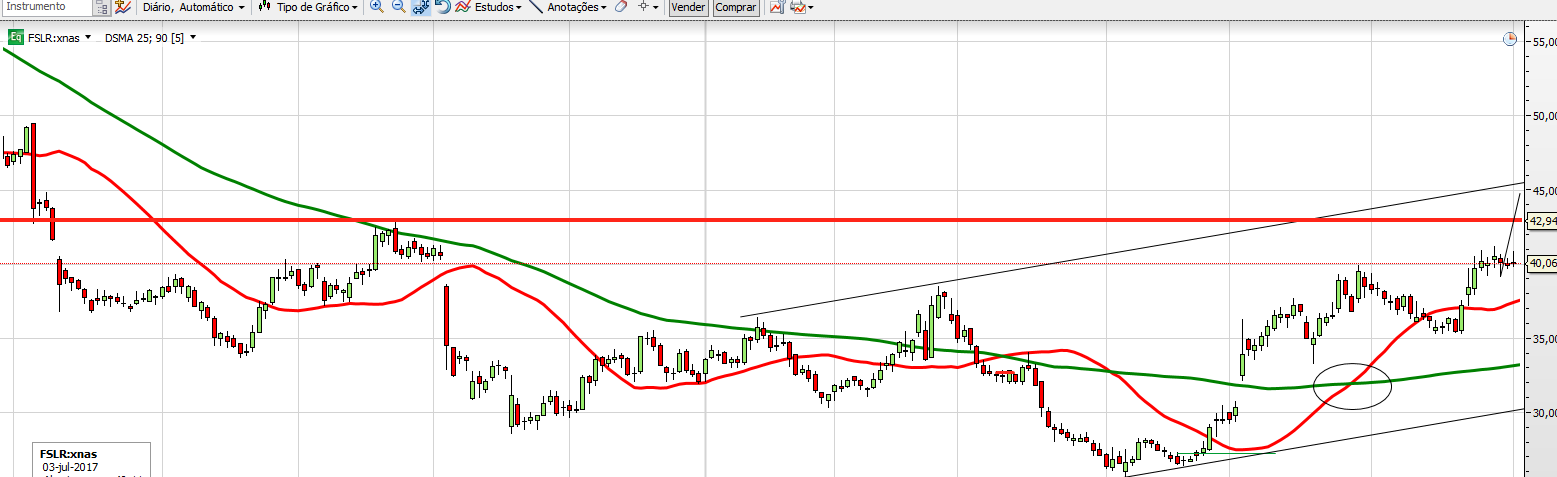Click the Comprar button
Screen dimensions: 1557x477
point(736,7)
